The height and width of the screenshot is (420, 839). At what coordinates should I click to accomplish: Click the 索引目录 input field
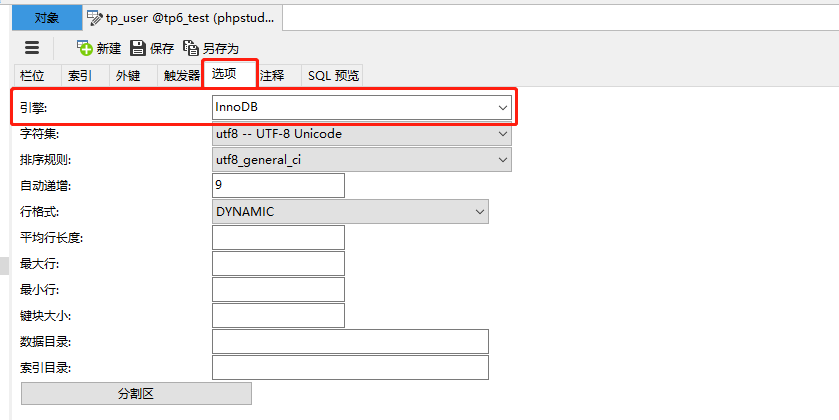350,368
